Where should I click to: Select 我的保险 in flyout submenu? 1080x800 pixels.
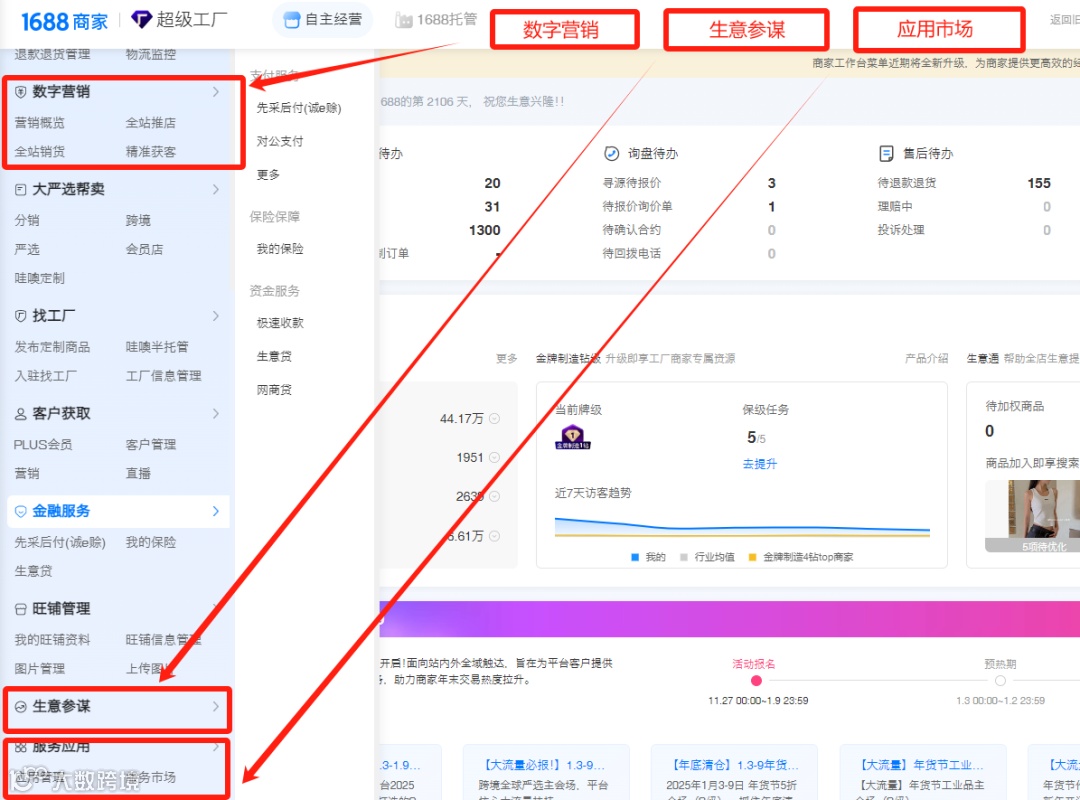(280, 249)
